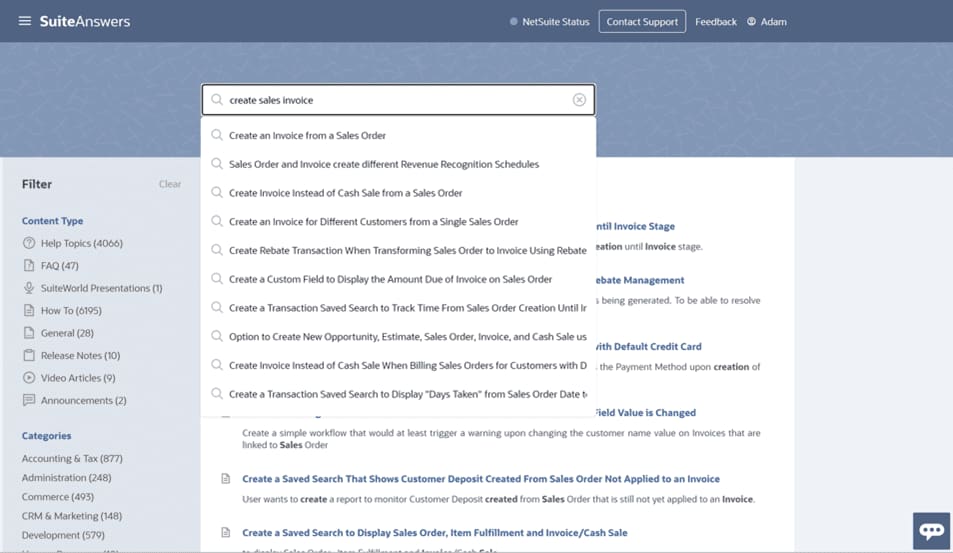
Task: Click into the 'create sales invoice' search field
Action: coord(398,100)
